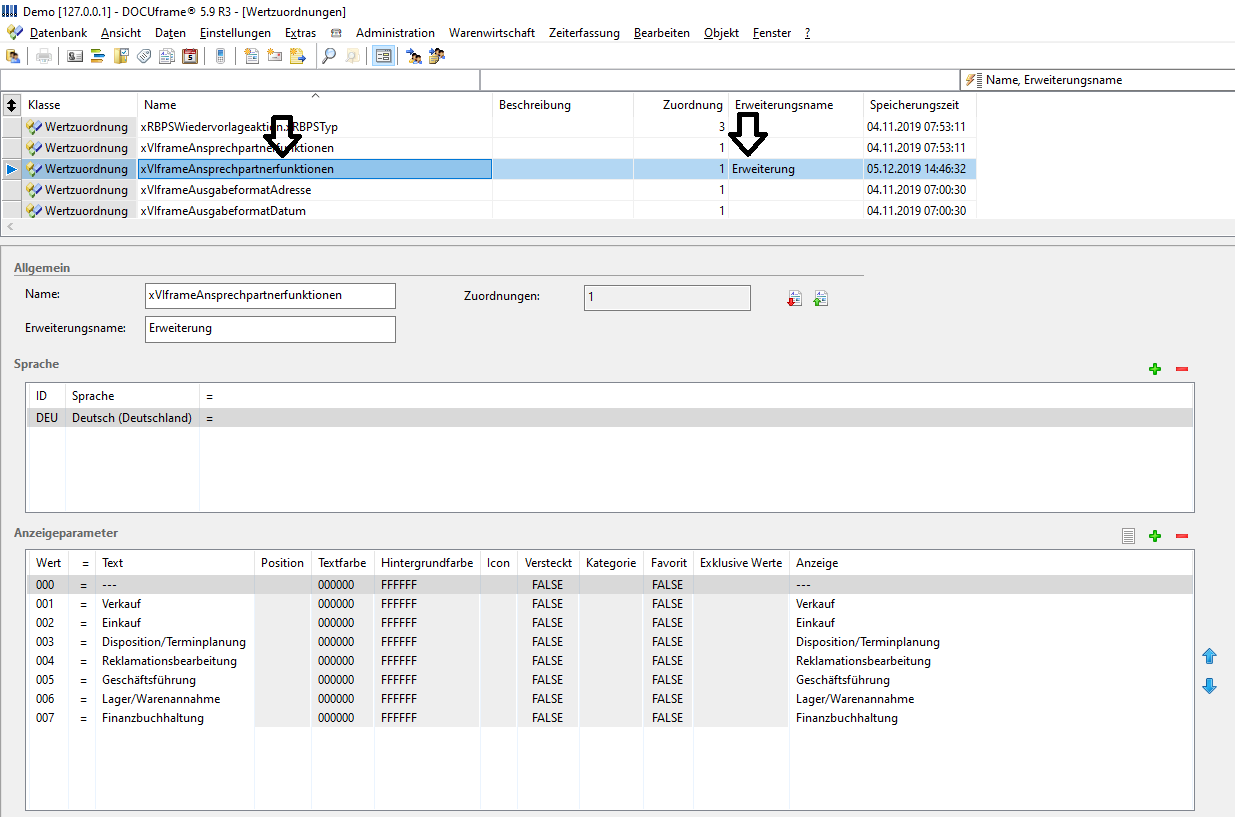Screen dimensions: 1235x817
Task: Click the import icon with green up arrow
Action: coord(821,298)
